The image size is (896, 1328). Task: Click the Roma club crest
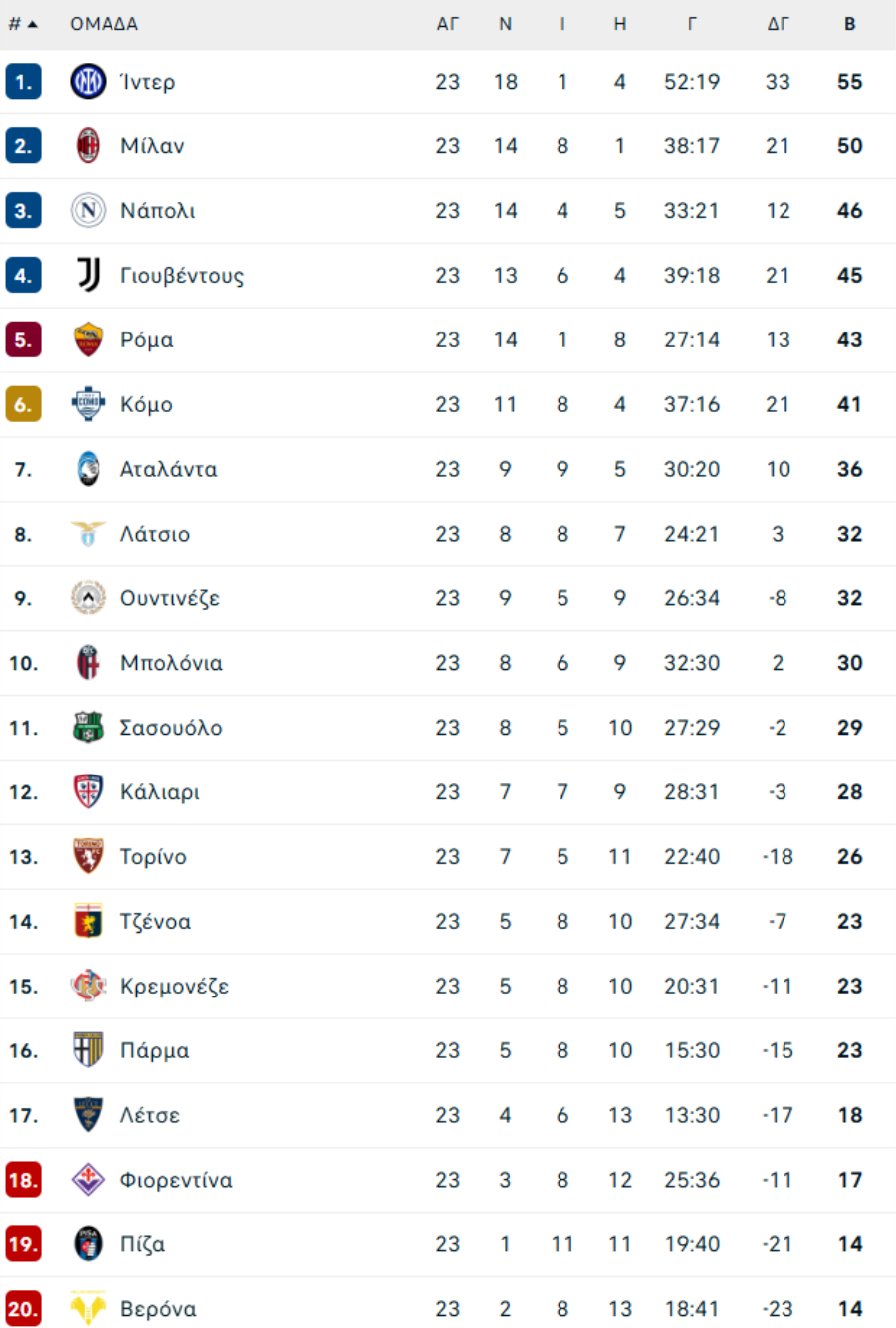pyautogui.click(x=88, y=339)
